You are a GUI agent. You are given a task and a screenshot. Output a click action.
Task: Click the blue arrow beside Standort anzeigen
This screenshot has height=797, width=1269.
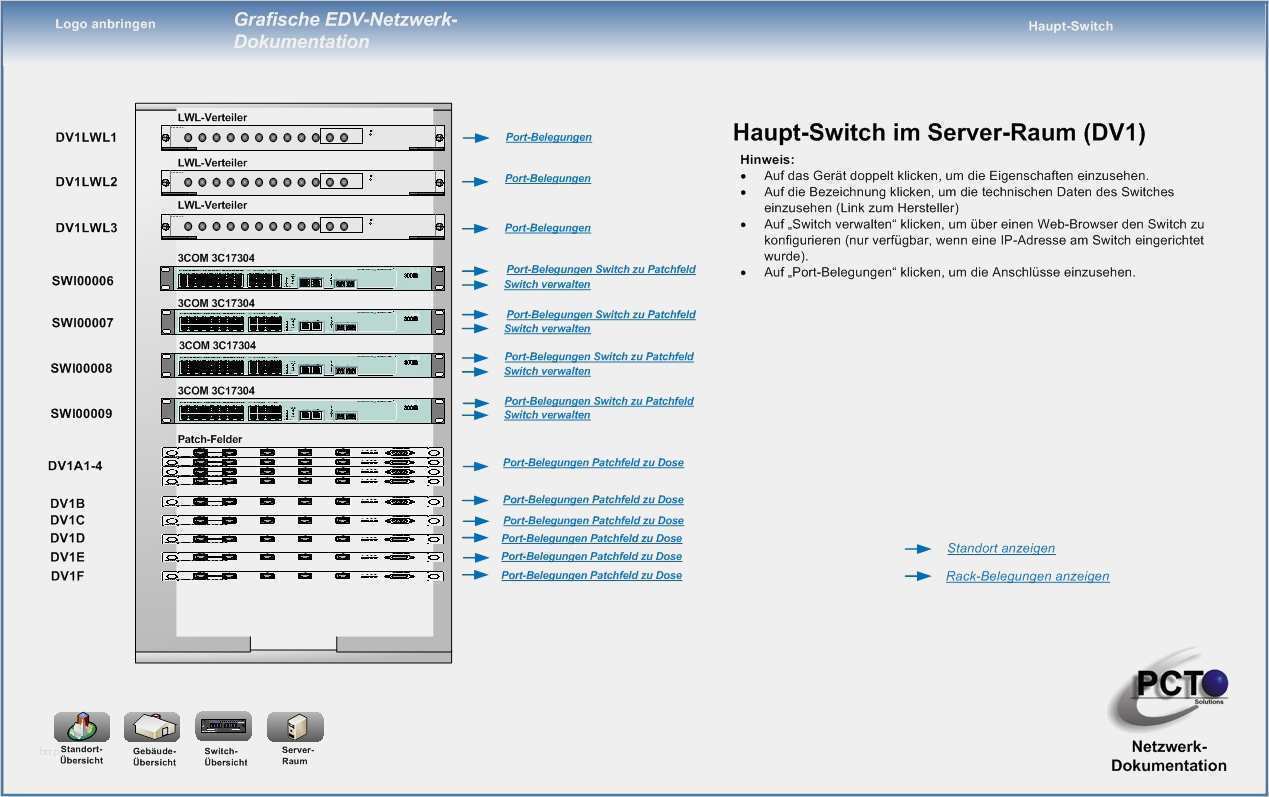[918, 549]
